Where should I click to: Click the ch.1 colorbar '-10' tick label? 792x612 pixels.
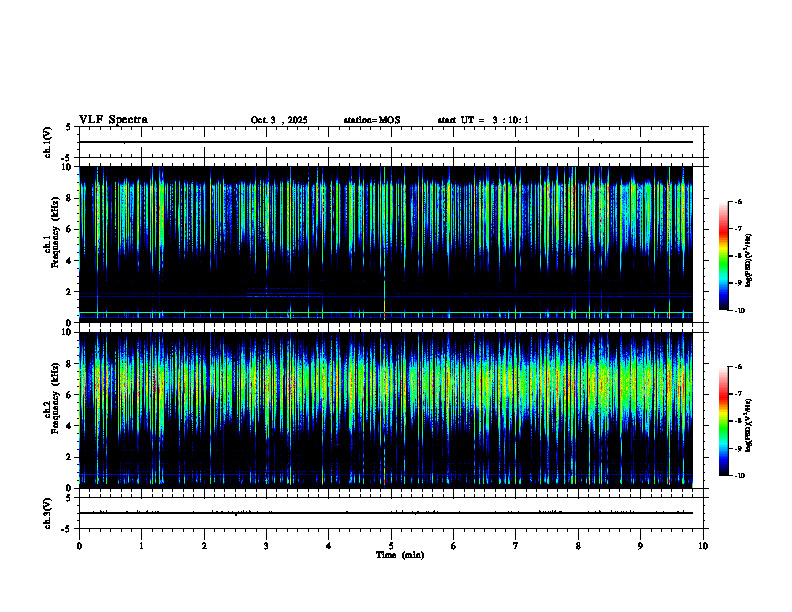click(739, 310)
